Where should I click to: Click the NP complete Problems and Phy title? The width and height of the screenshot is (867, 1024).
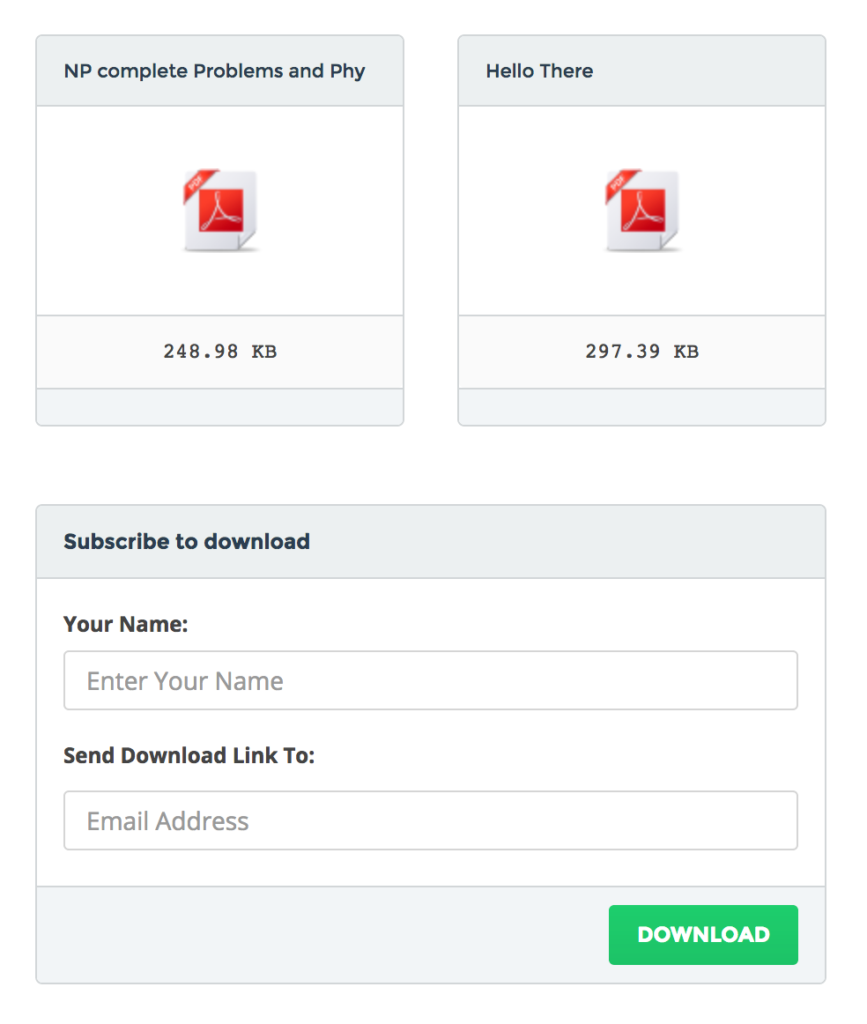(214, 71)
